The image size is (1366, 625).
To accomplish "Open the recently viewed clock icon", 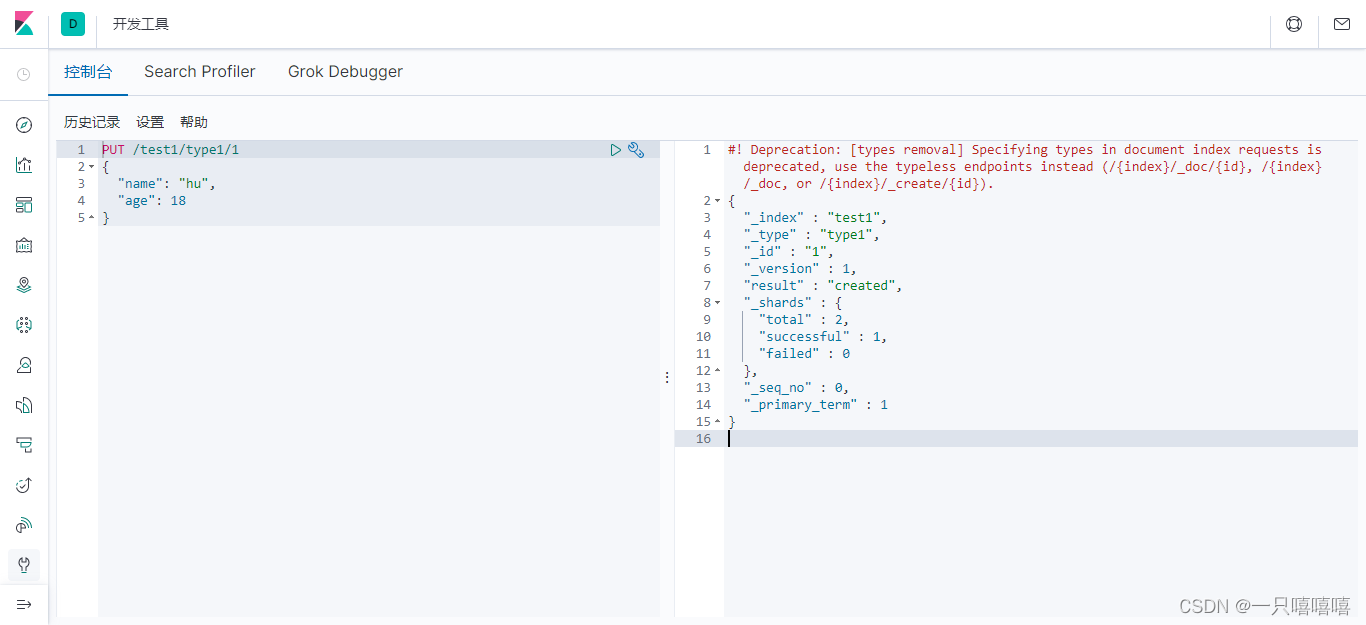I will 24,75.
